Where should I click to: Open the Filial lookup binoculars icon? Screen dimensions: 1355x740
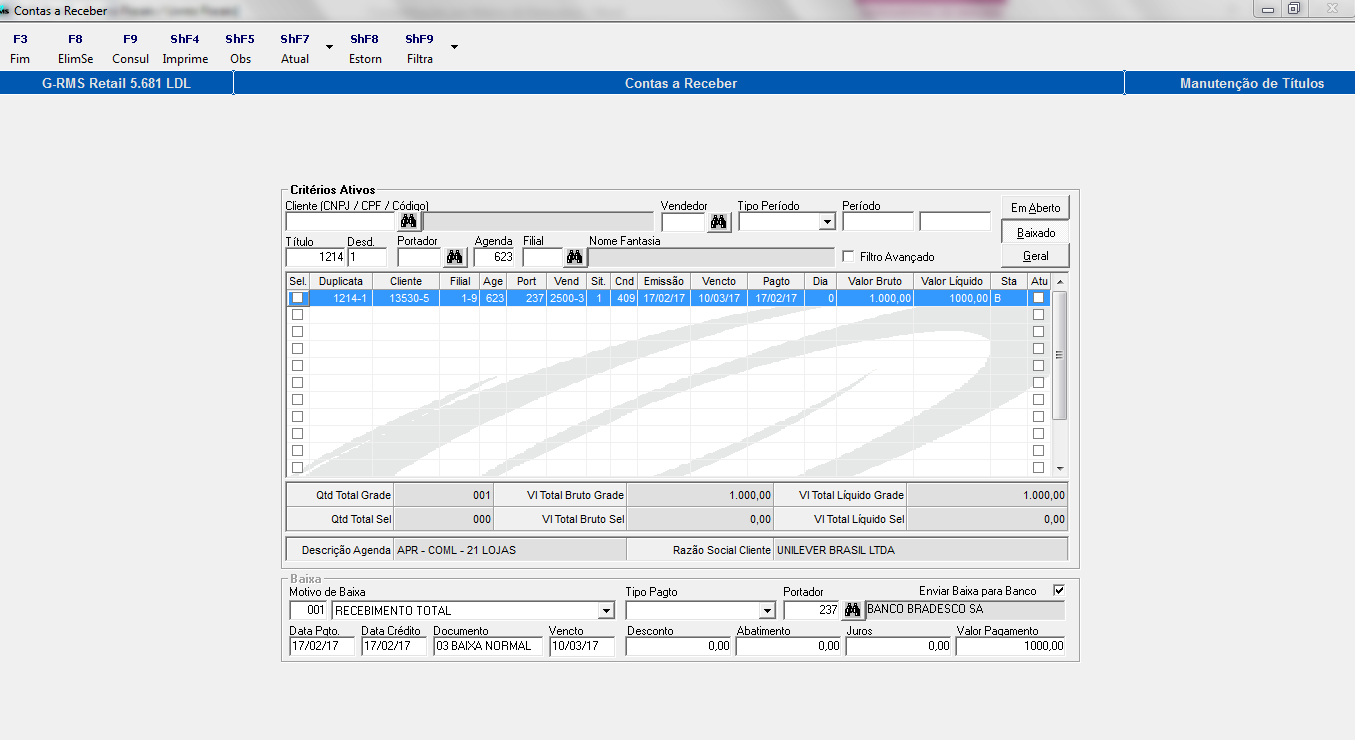click(x=574, y=257)
